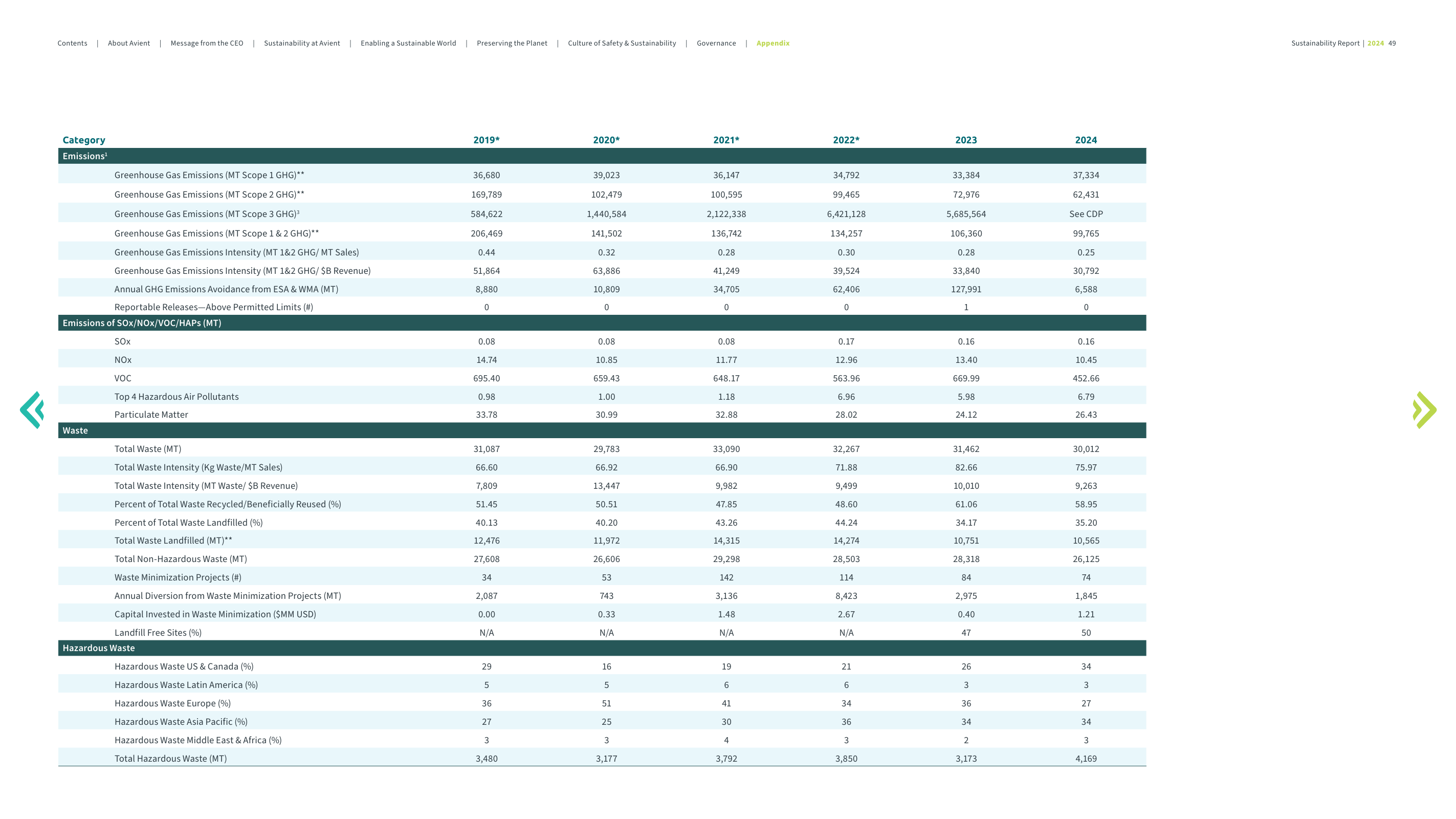1456x819 pixels.
Task: Navigate to Message from the CEO
Action: 207,43
